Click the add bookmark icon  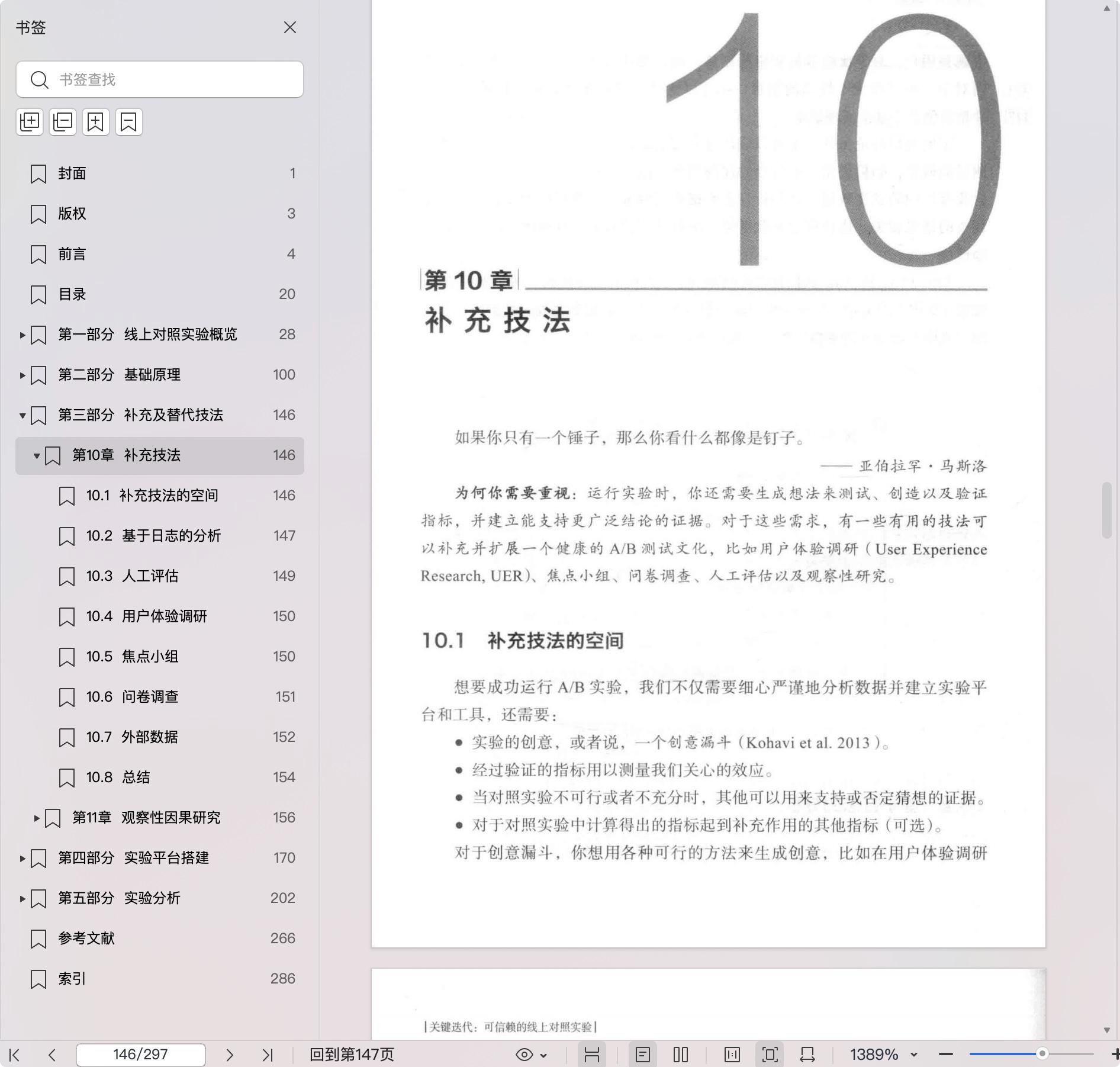coord(96,122)
